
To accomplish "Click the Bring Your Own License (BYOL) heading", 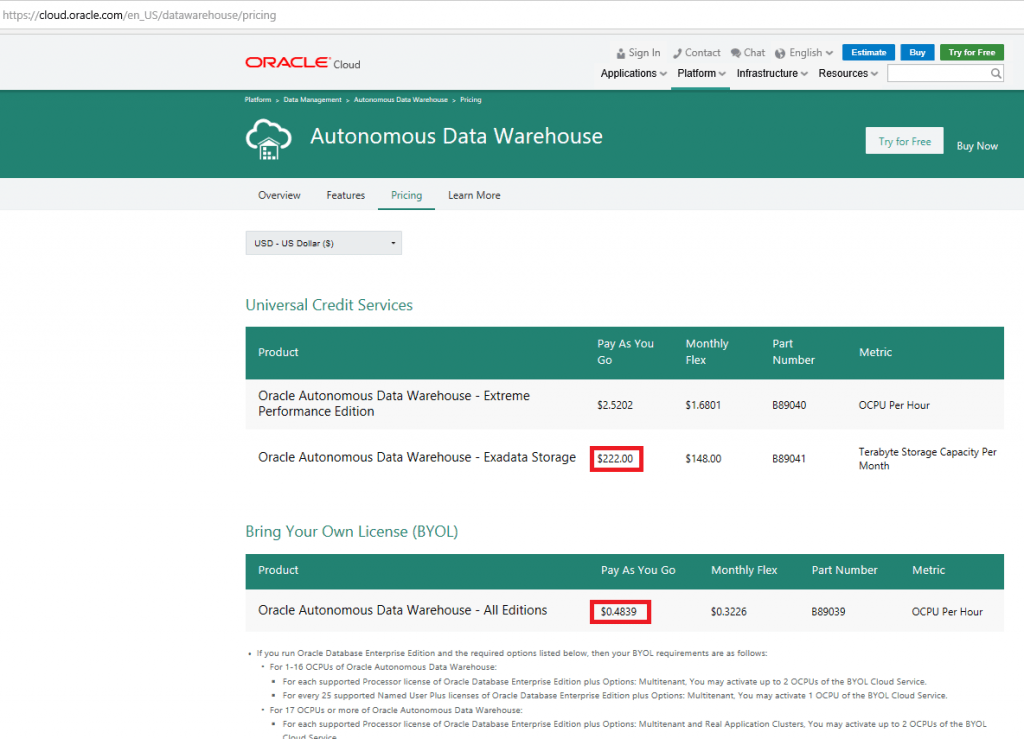I will (x=352, y=531).
